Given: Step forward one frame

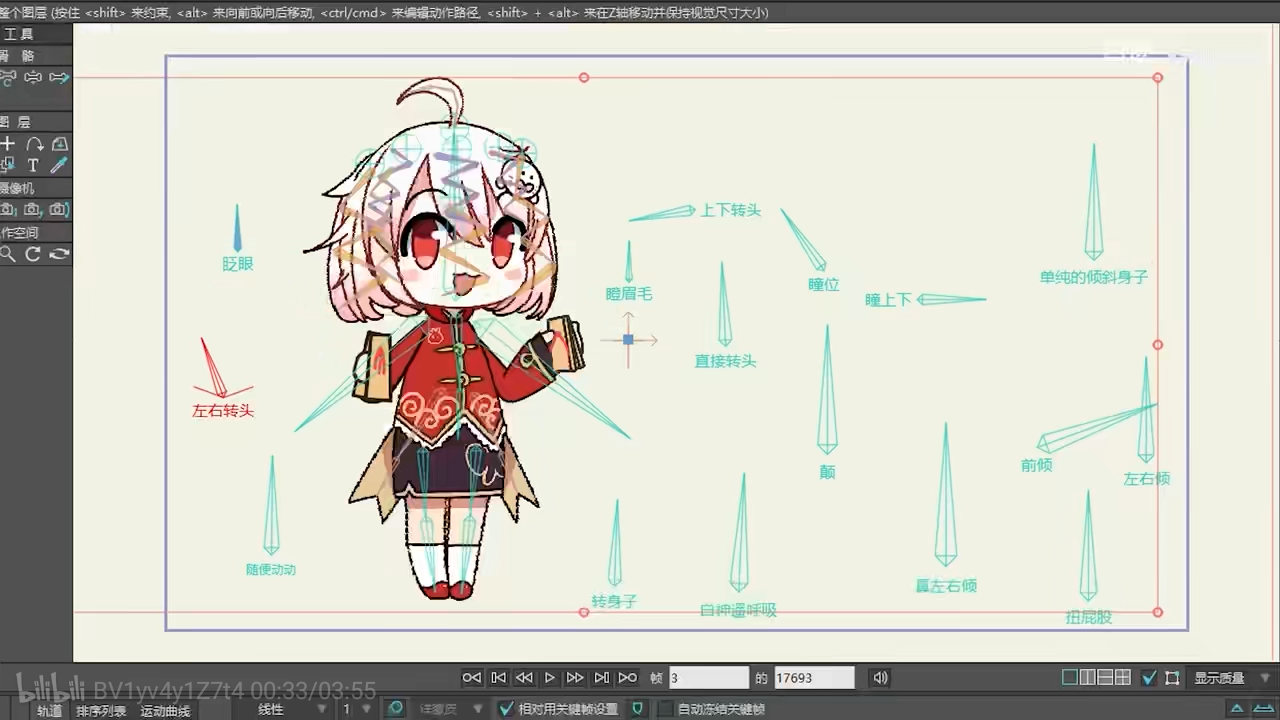Looking at the screenshot, I should click(x=601, y=678).
